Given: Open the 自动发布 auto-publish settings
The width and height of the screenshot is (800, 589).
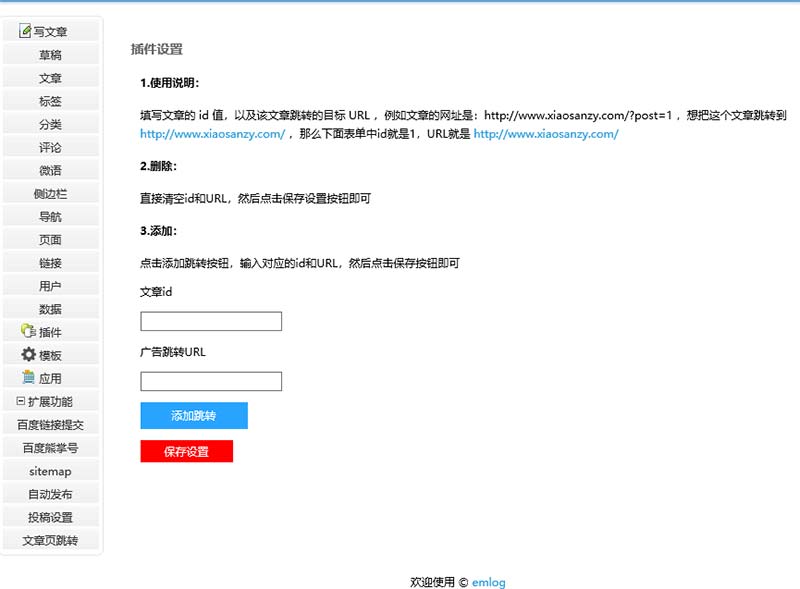Looking at the screenshot, I should click(x=50, y=493).
